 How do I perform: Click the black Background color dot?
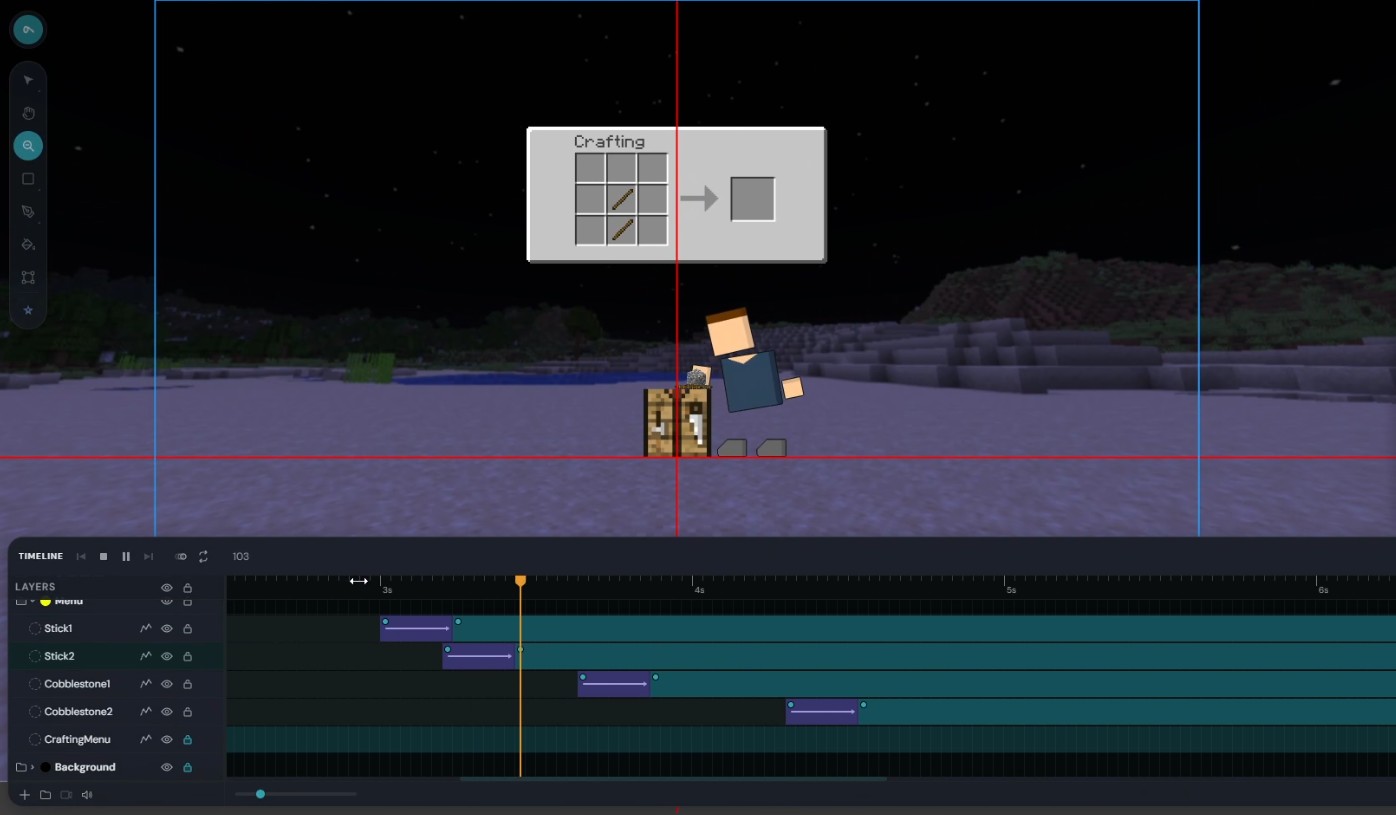click(45, 767)
